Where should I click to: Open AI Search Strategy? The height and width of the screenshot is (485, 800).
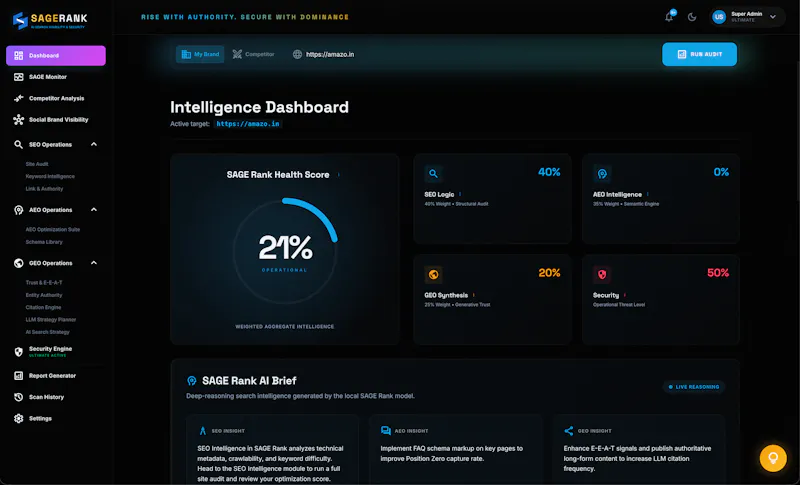[47, 332]
